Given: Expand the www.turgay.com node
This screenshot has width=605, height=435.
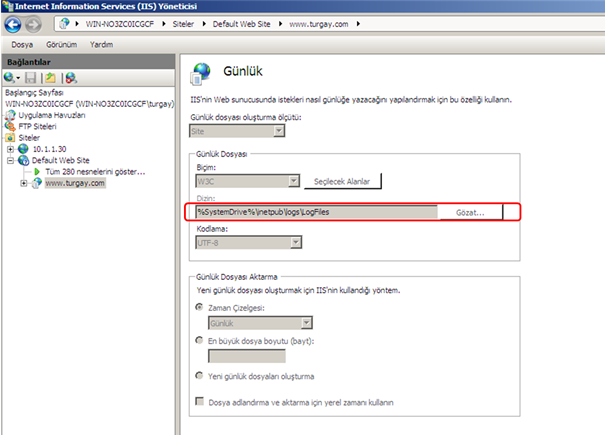Looking at the screenshot, I should (x=24, y=183).
